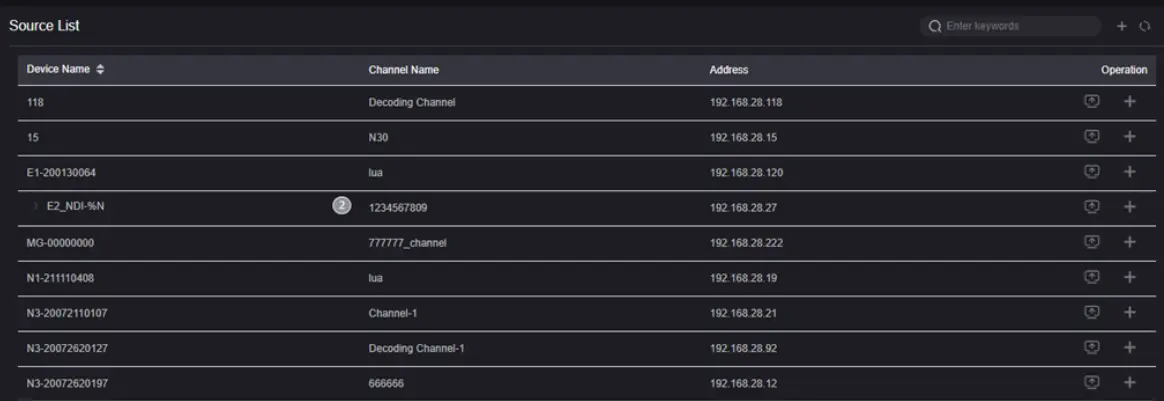Select the N3-20072620127 device row
The height and width of the screenshot is (401, 1164).
click(x=69, y=348)
